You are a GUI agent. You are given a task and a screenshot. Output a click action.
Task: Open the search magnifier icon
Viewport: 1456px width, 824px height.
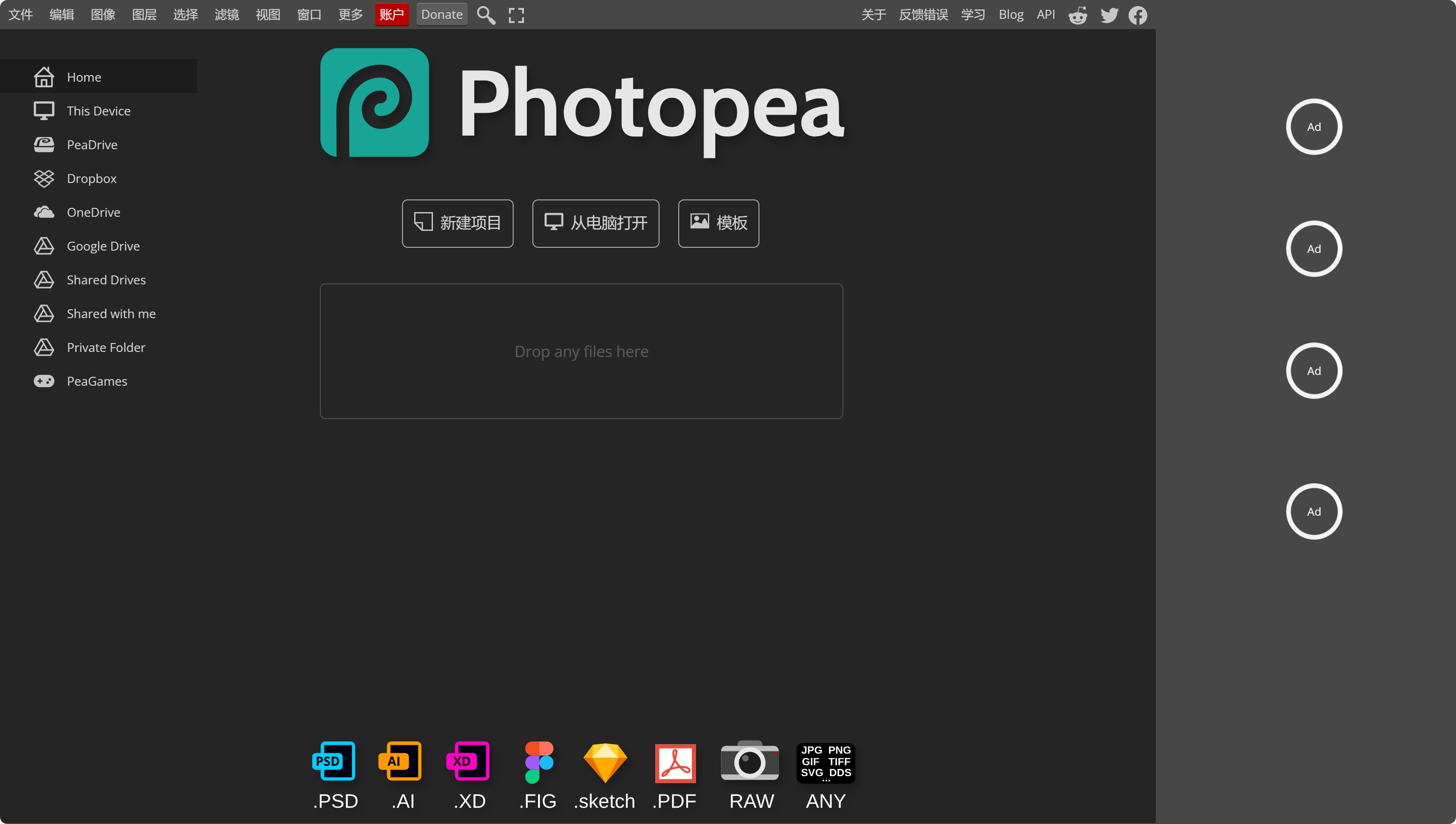coord(486,15)
